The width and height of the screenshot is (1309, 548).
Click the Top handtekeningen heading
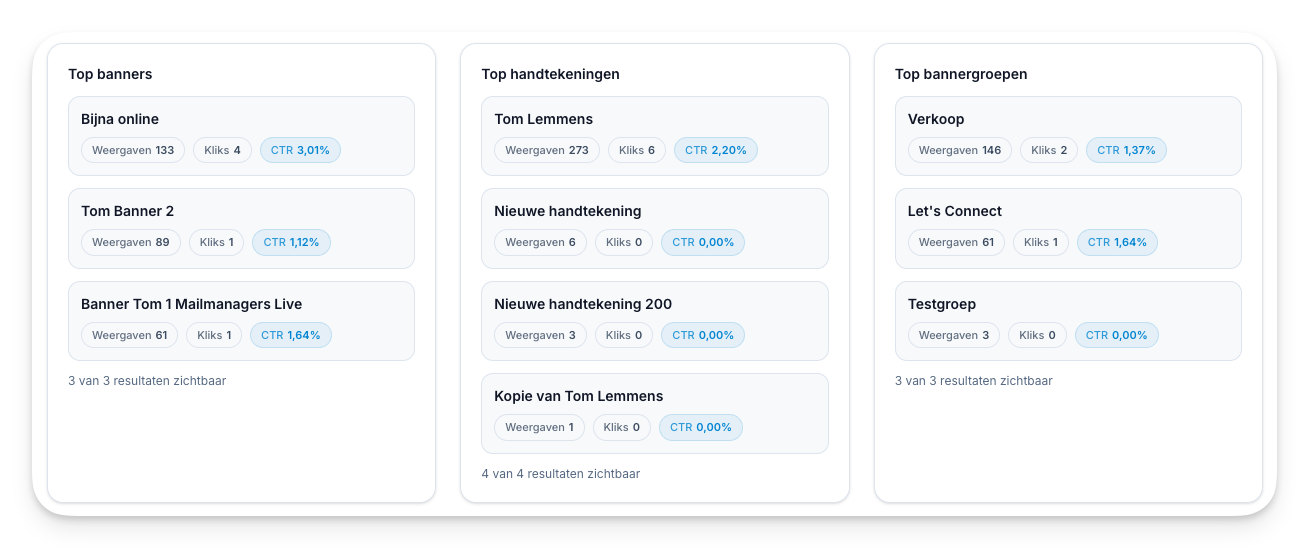[x=550, y=74]
